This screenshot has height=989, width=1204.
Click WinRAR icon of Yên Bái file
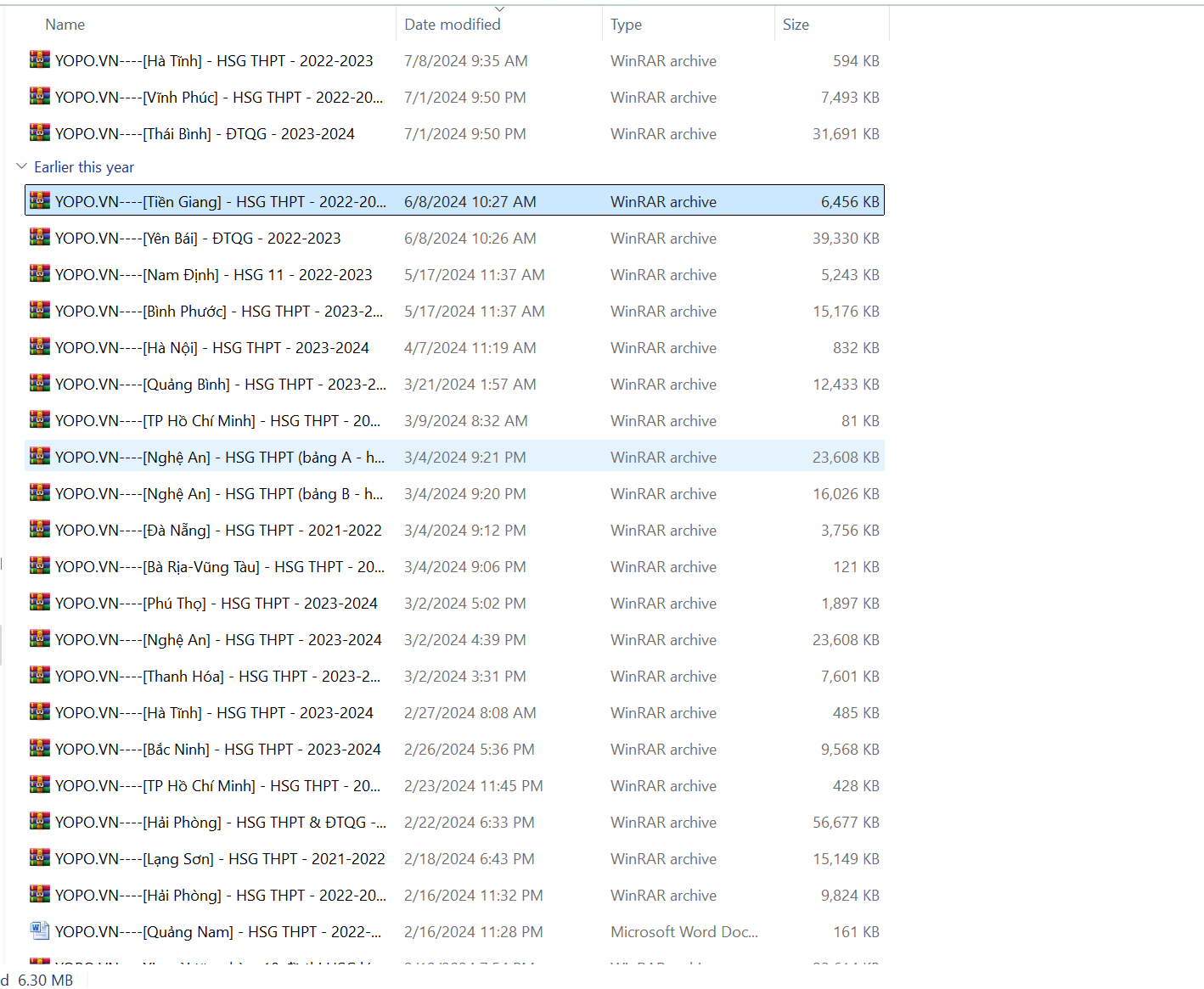pos(40,237)
